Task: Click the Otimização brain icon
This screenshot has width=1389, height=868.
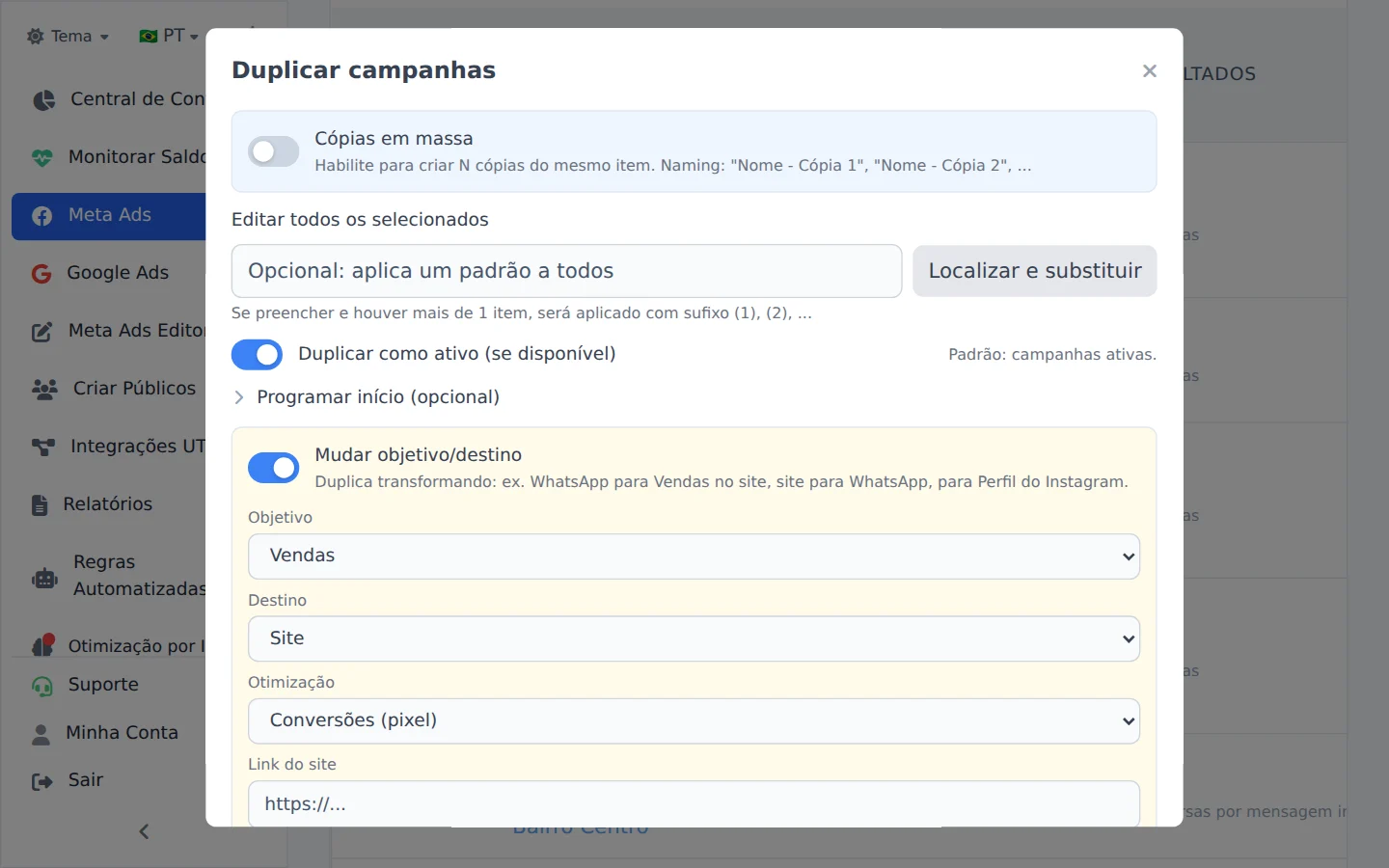Action: (42, 645)
